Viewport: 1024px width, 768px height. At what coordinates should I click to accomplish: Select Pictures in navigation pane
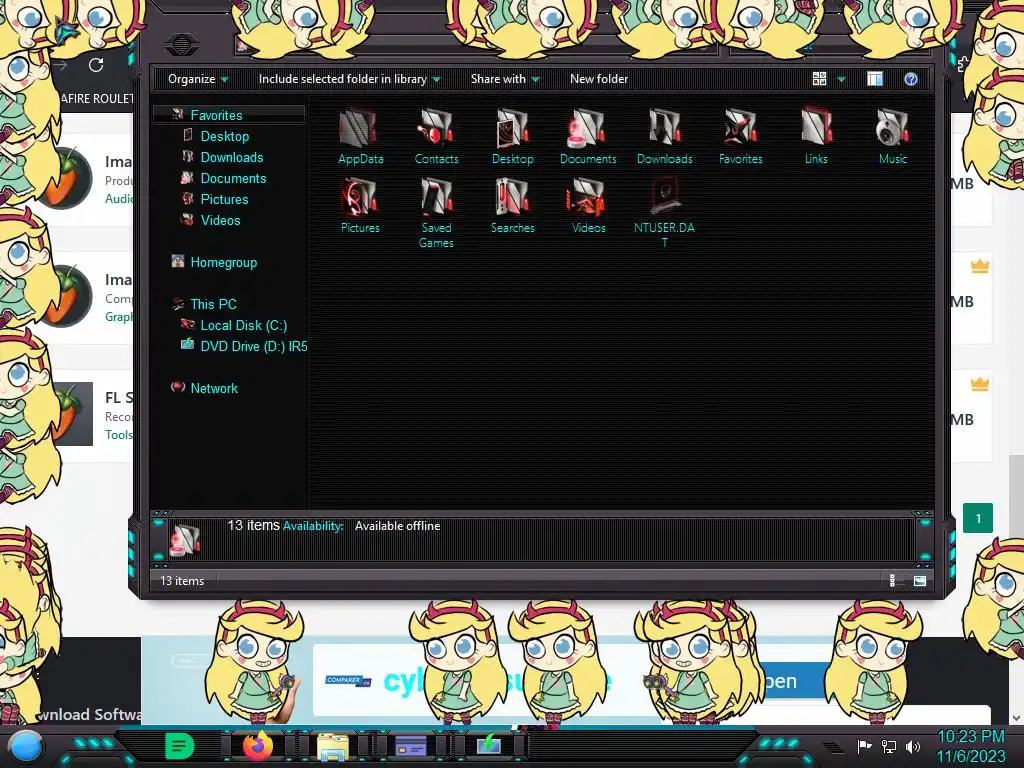click(224, 199)
